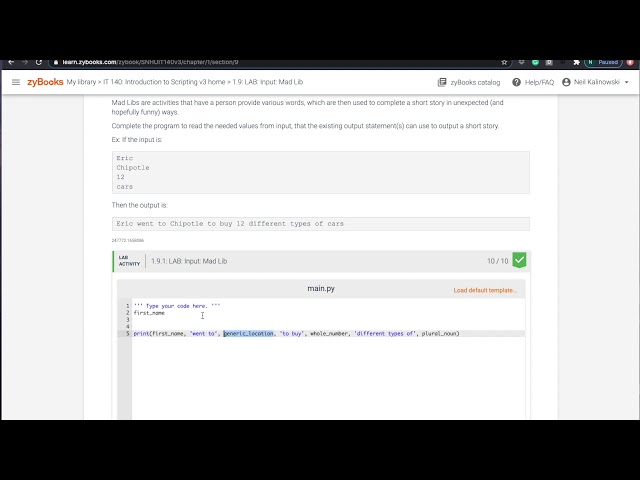Viewport: 640px width, 480px height.
Task: Click whole_number in the print statement
Action: pyautogui.click(x=329, y=334)
